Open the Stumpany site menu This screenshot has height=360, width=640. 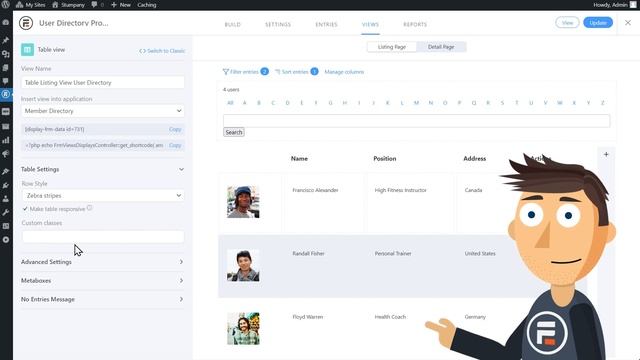(x=69, y=5)
